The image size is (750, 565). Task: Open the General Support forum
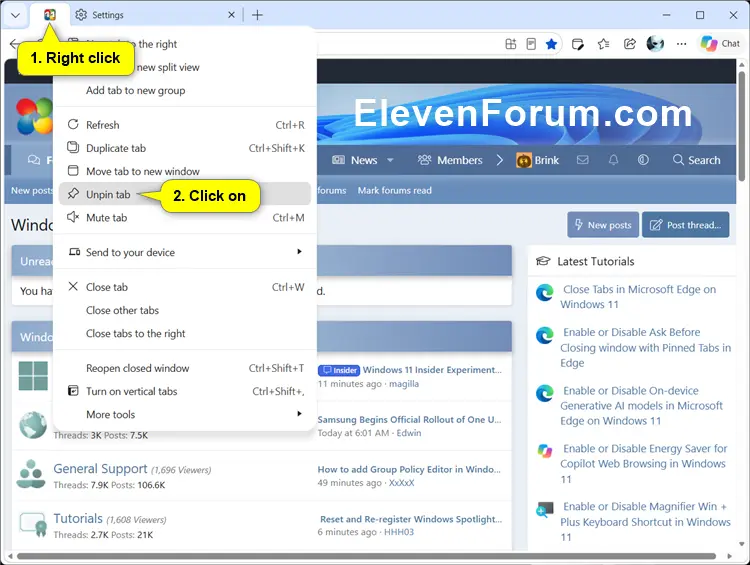point(100,469)
